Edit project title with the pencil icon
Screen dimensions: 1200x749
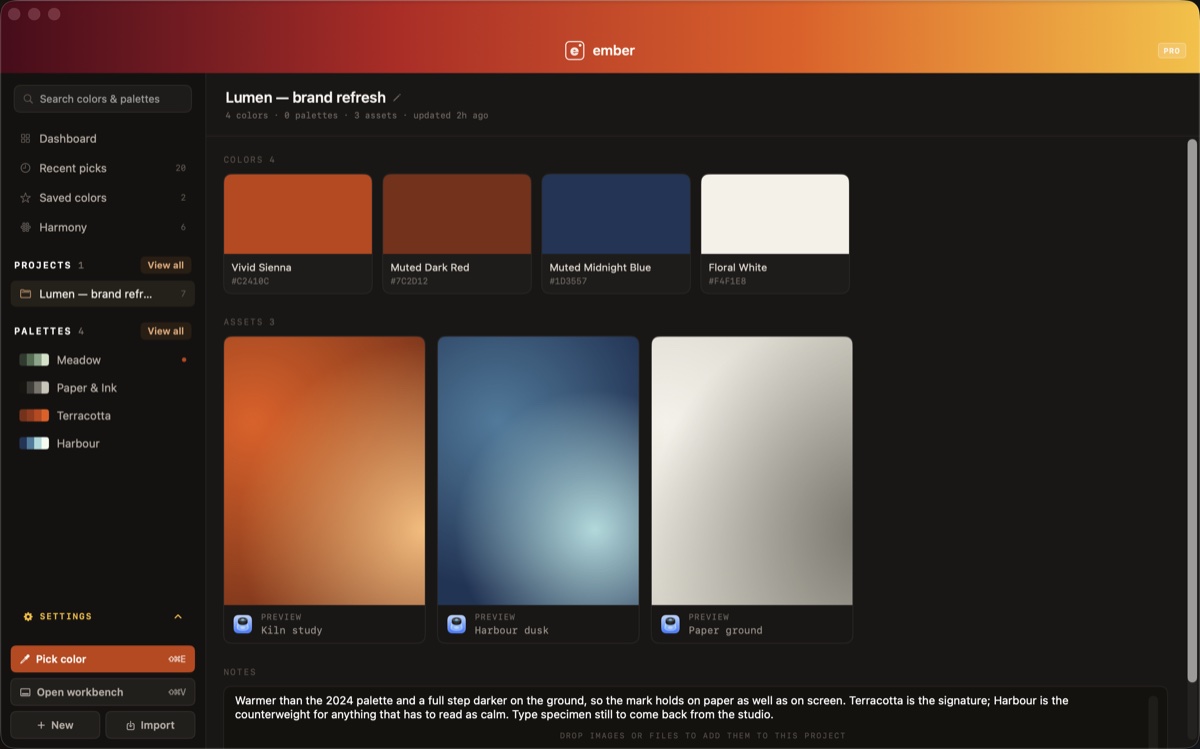pos(397,98)
